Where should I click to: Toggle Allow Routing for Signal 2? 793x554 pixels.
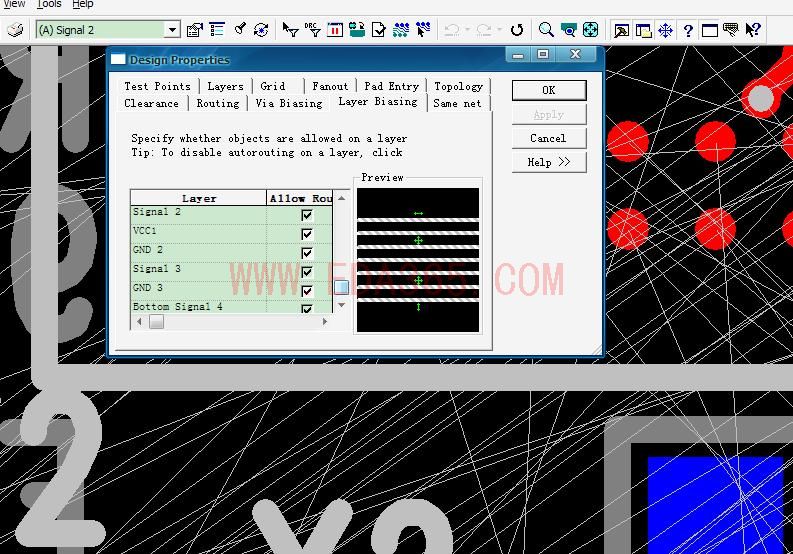pyautogui.click(x=306, y=215)
